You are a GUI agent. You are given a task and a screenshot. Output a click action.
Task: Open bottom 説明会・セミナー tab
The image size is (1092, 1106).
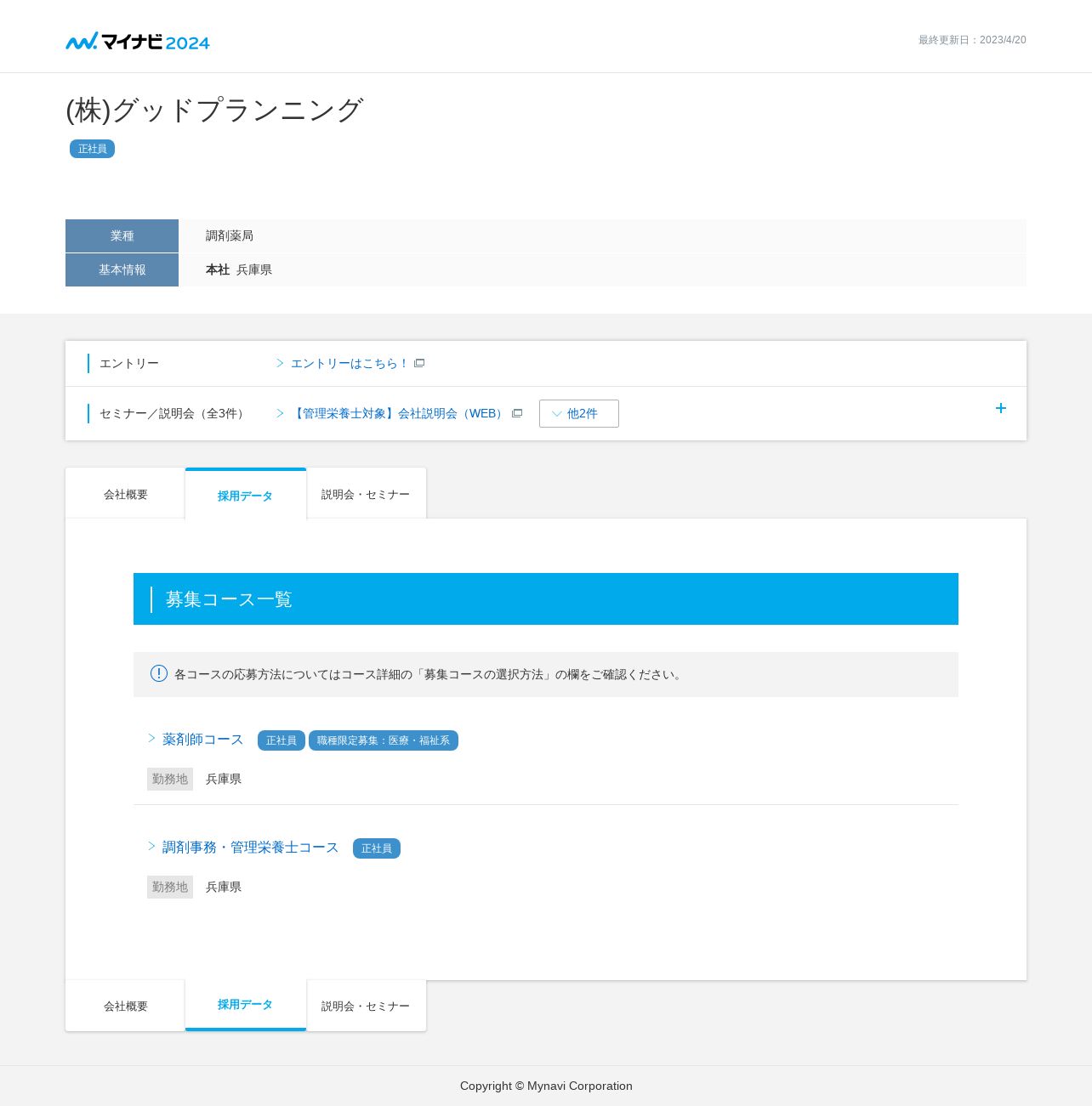(x=367, y=1006)
